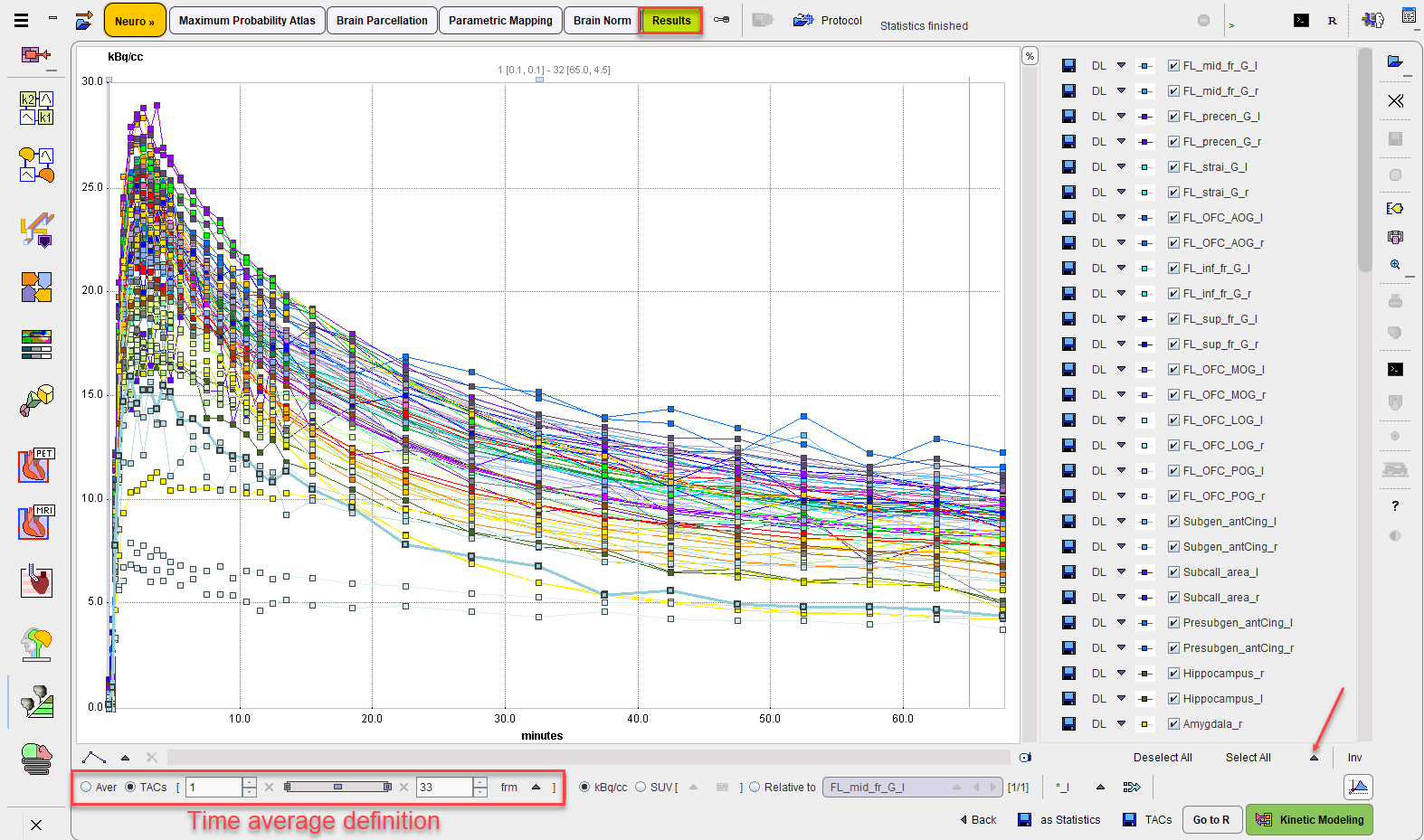Expand dropdown arrow for Subcall_area_l row
Viewport: 1424px width, 840px height.
1121,571
